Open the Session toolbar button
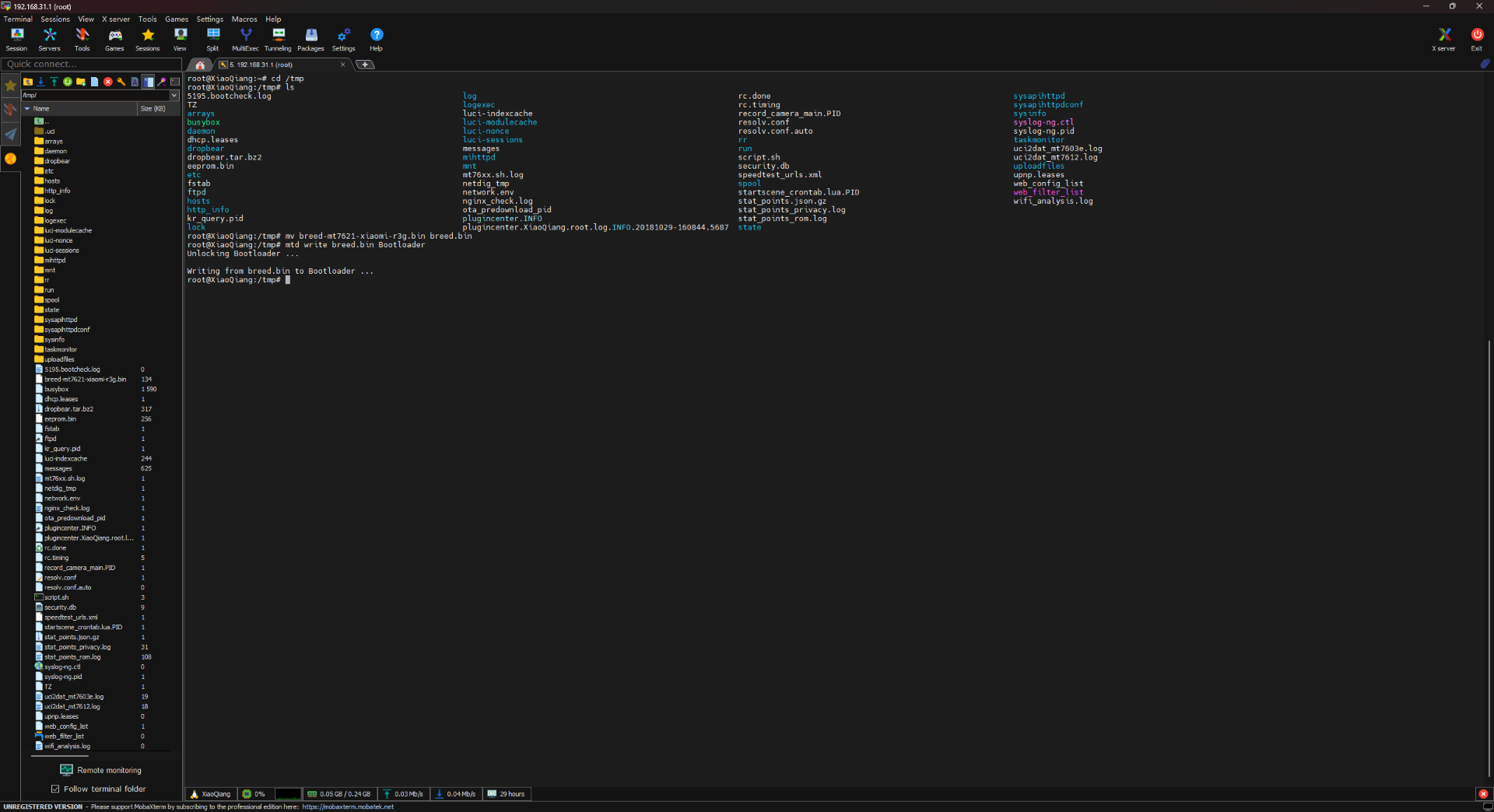1494x812 pixels. (x=16, y=40)
